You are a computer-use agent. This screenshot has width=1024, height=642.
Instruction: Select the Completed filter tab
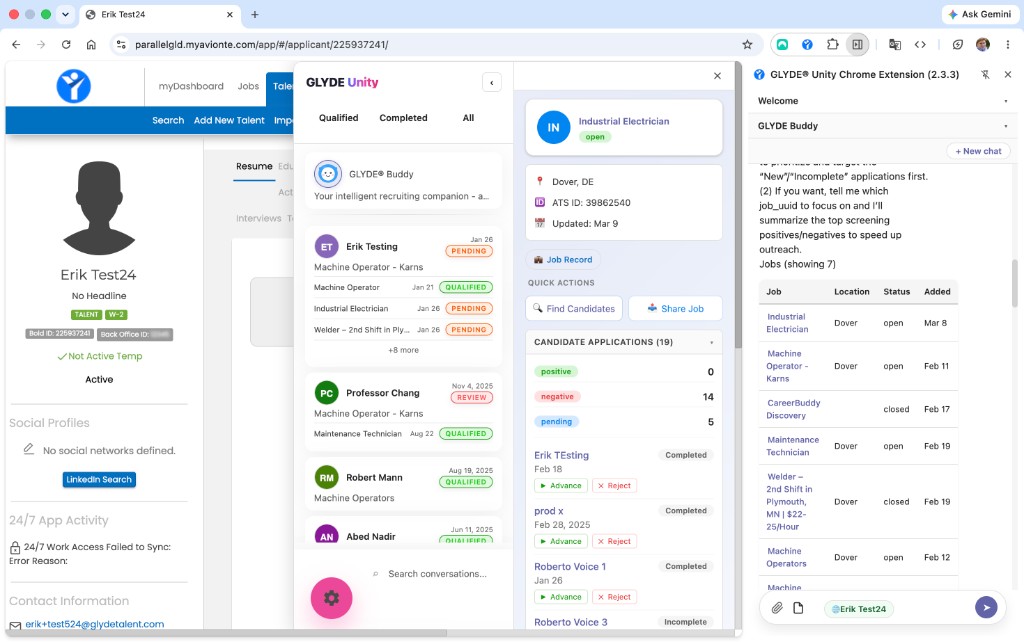[x=403, y=118]
